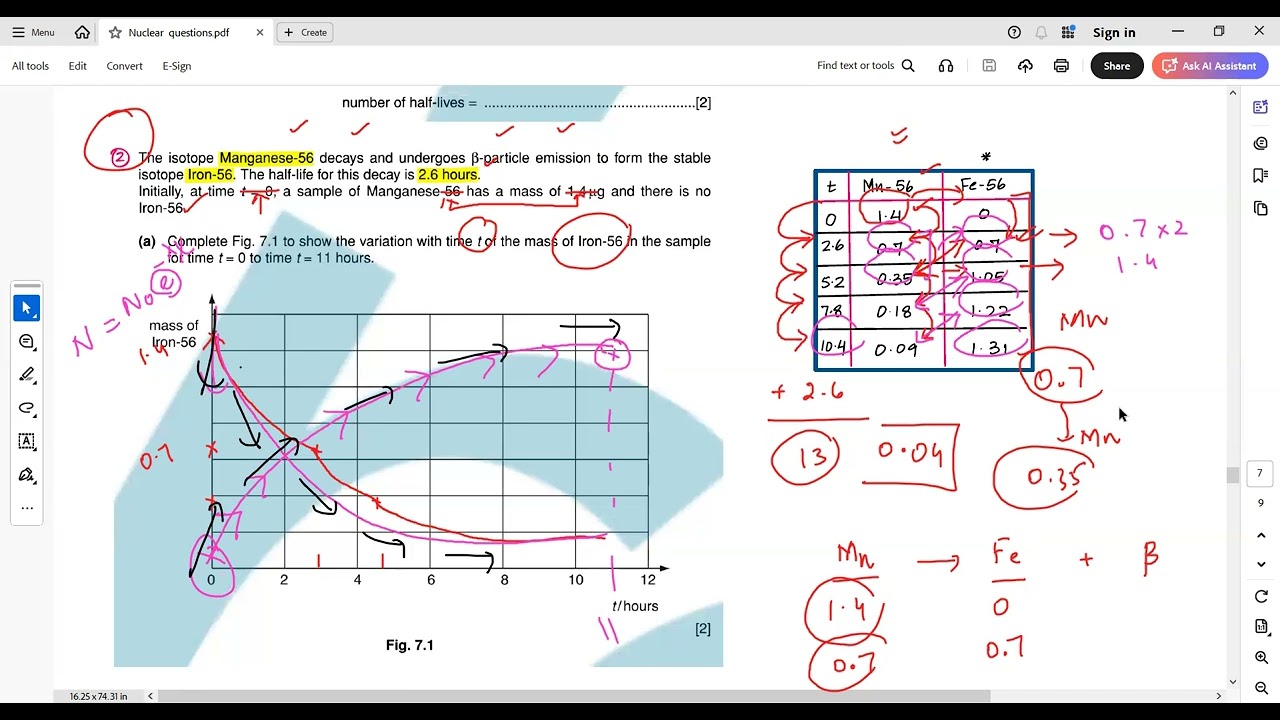The width and height of the screenshot is (1280, 720).
Task: Rotate the page view clockwise
Action: point(1261,597)
